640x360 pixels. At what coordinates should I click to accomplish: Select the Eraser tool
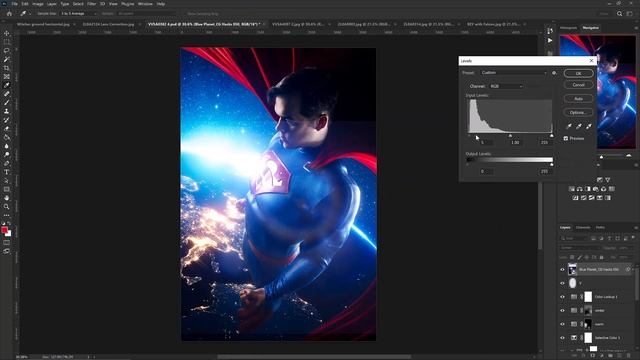click(7, 129)
